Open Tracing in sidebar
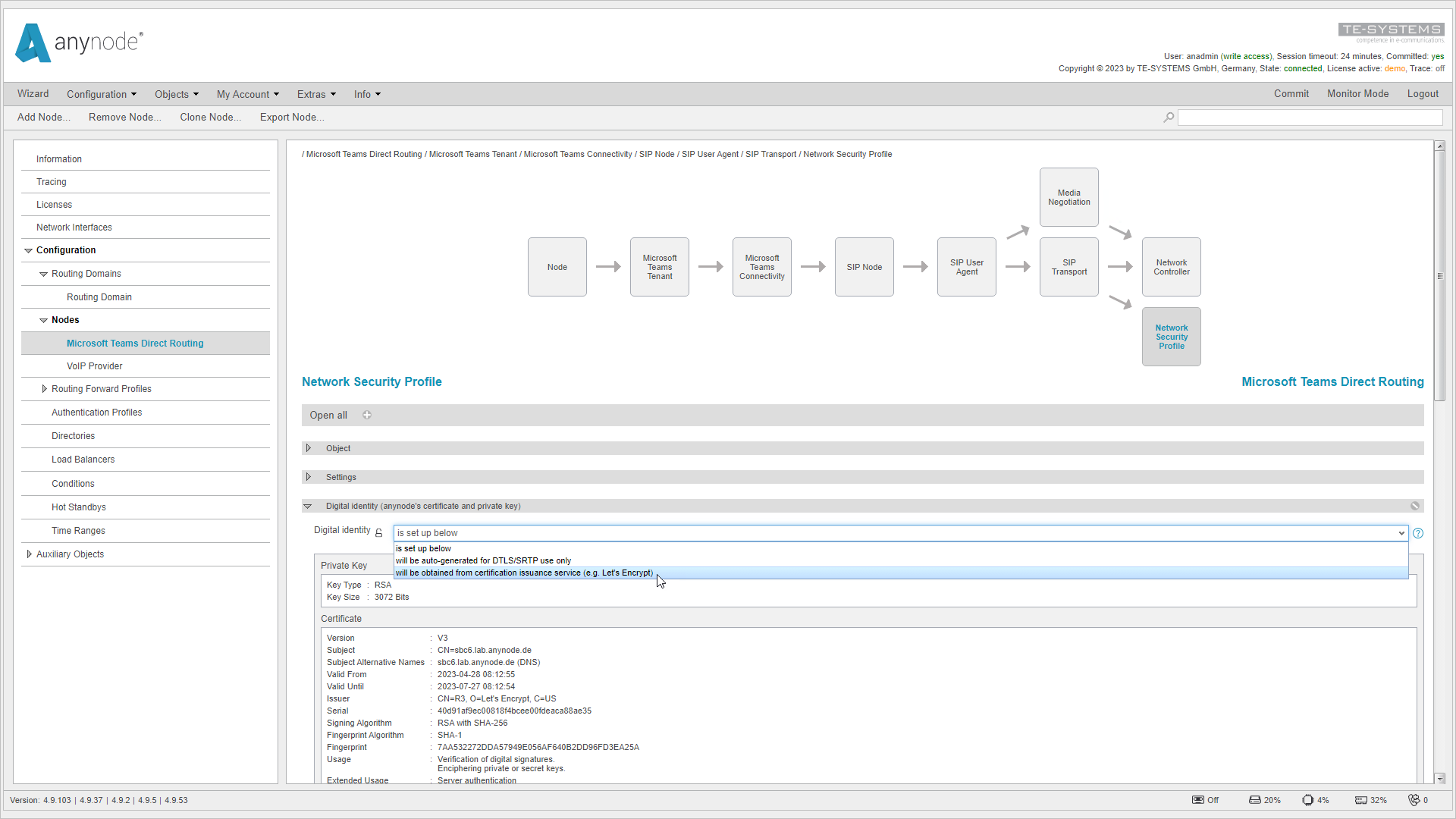Viewport: 1456px width, 819px height. pyautogui.click(x=52, y=182)
